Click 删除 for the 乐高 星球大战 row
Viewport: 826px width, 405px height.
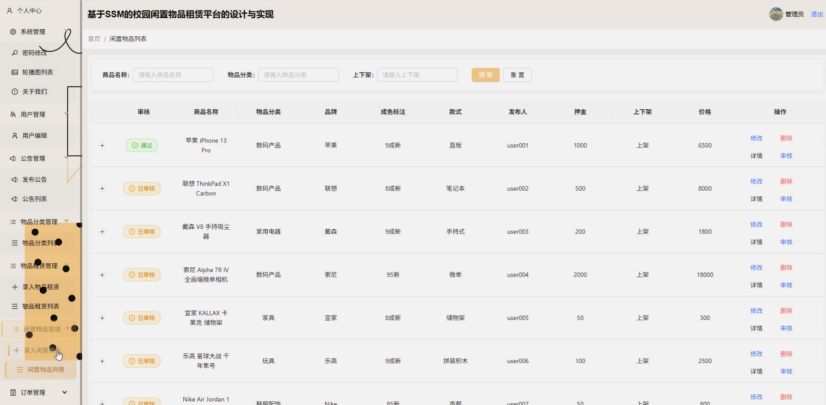point(786,354)
